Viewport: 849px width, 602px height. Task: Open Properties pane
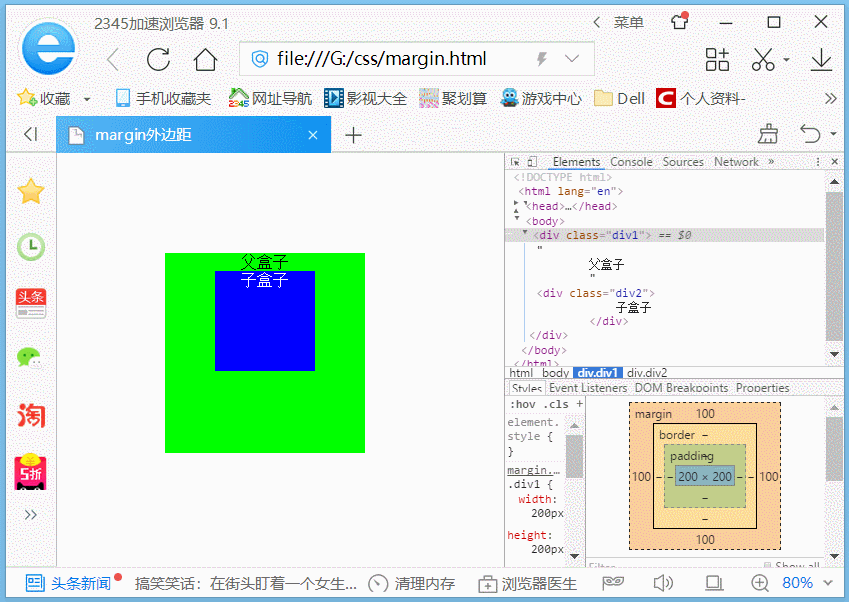coord(762,388)
